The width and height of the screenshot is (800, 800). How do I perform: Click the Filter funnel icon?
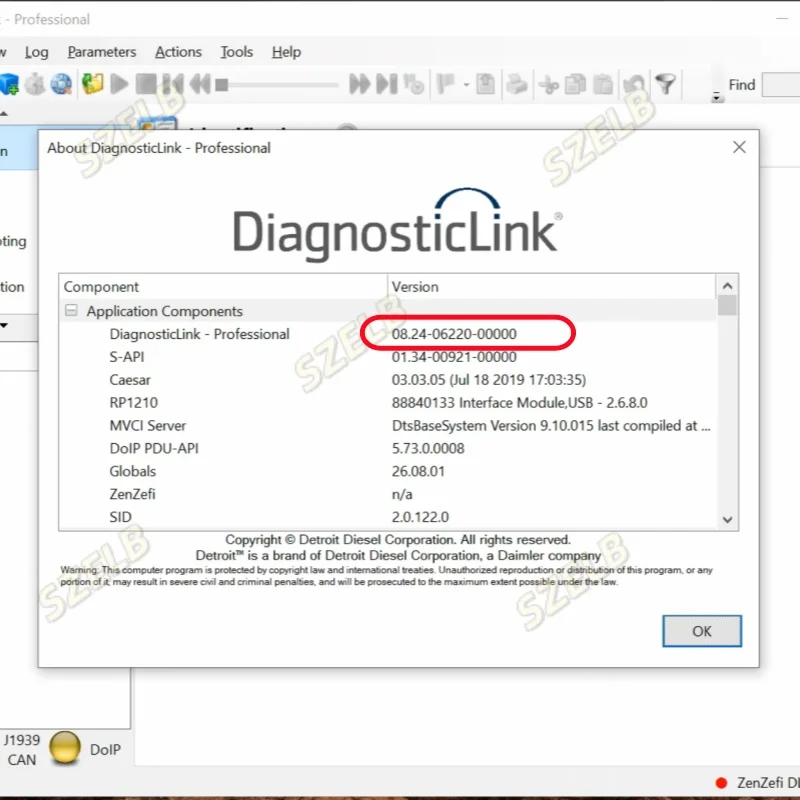[666, 84]
